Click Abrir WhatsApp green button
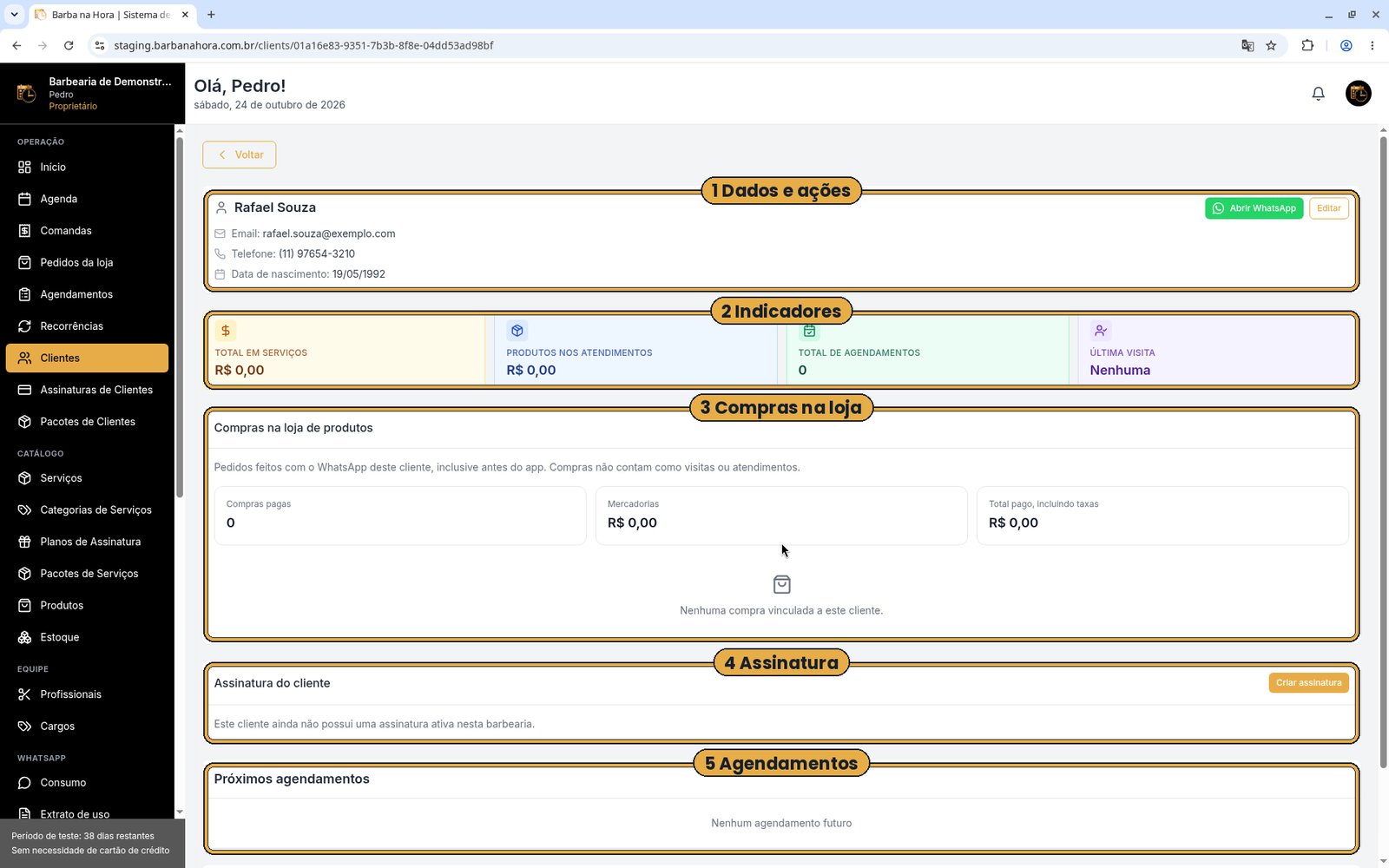The height and width of the screenshot is (868, 1389). click(1254, 208)
